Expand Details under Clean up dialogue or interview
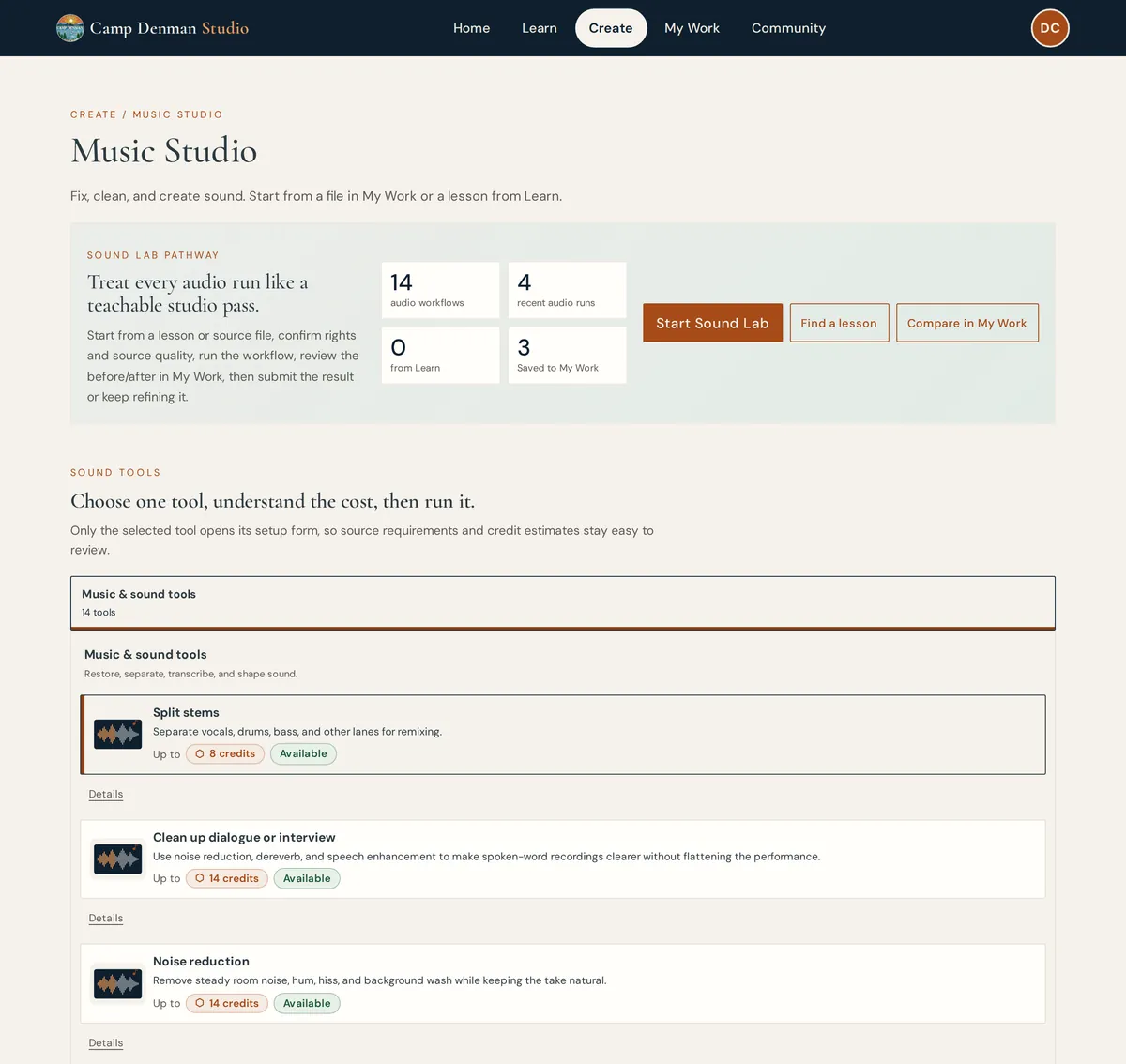The image size is (1126, 1064). 106,919
